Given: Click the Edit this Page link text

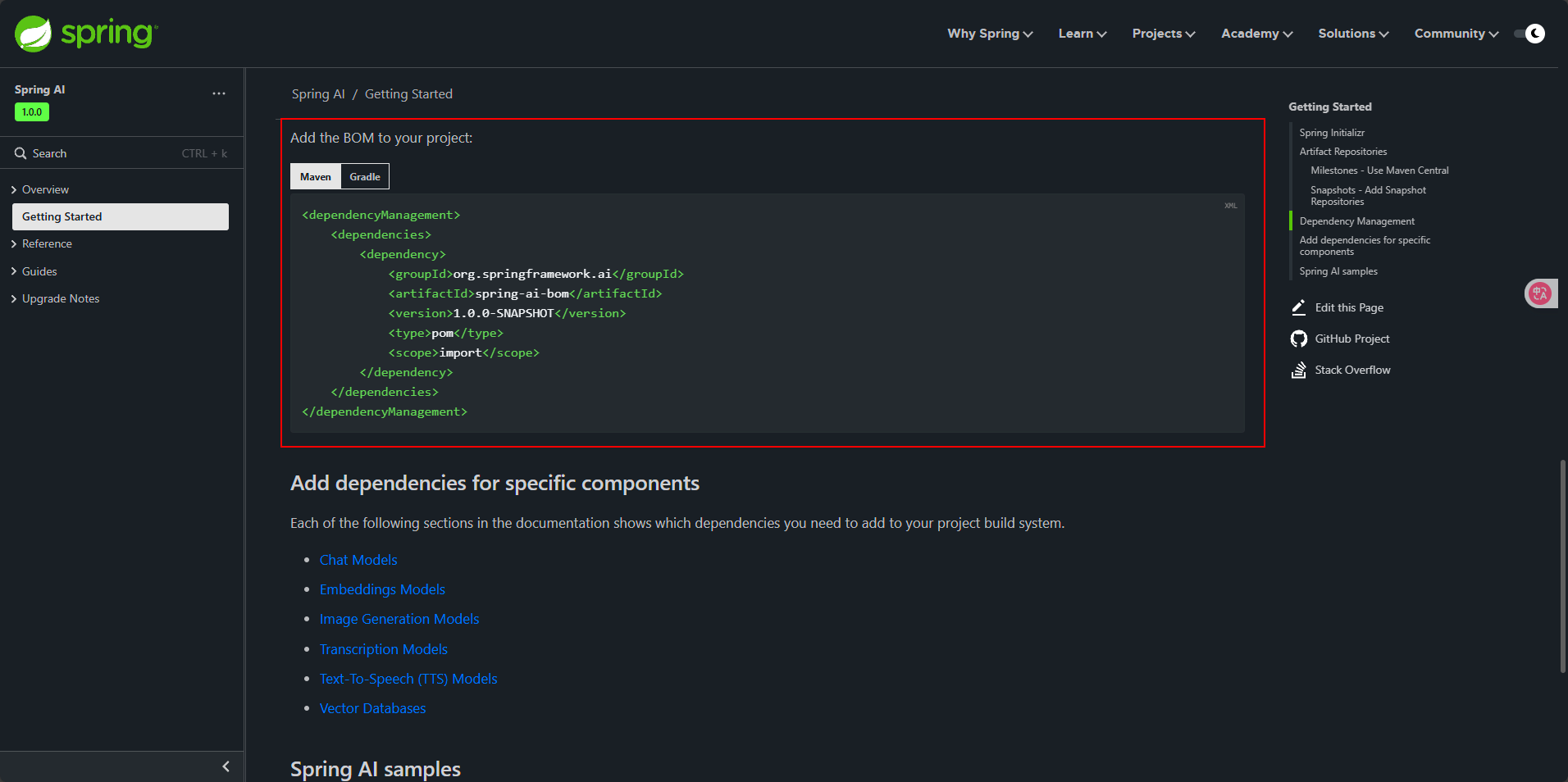Looking at the screenshot, I should (1349, 307).
